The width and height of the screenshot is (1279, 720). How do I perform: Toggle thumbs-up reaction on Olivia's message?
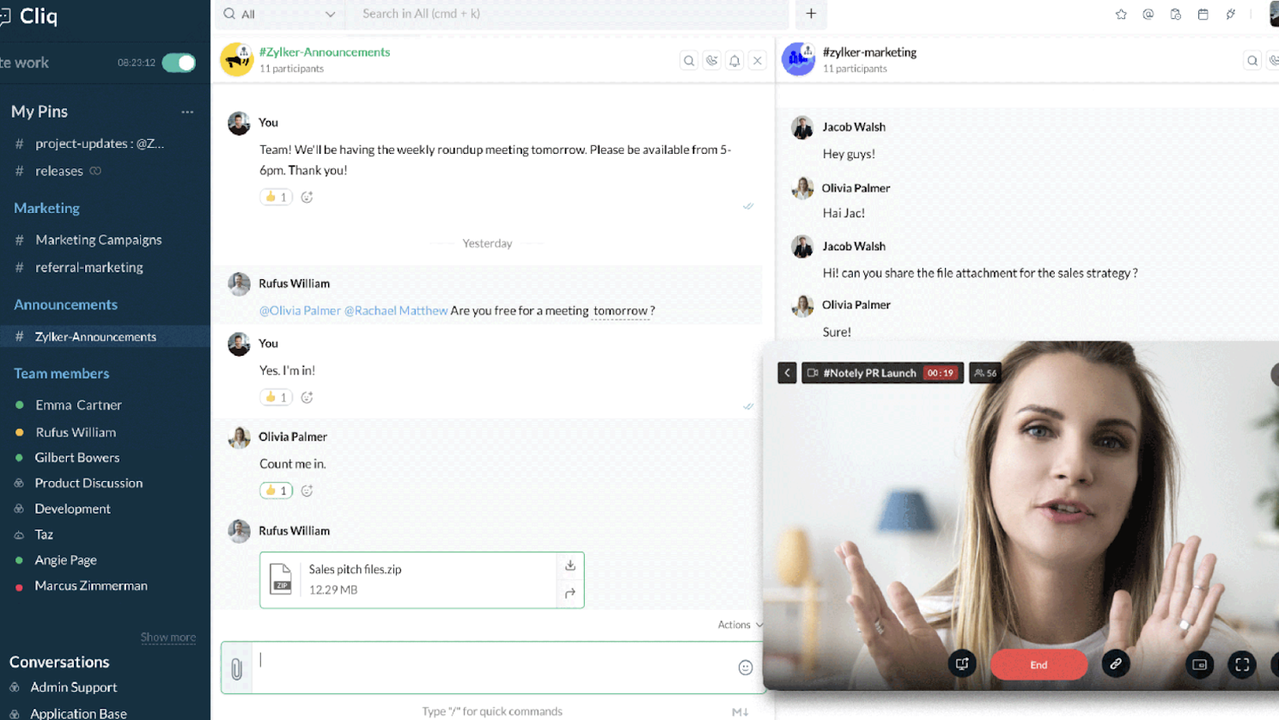point(275,491)
